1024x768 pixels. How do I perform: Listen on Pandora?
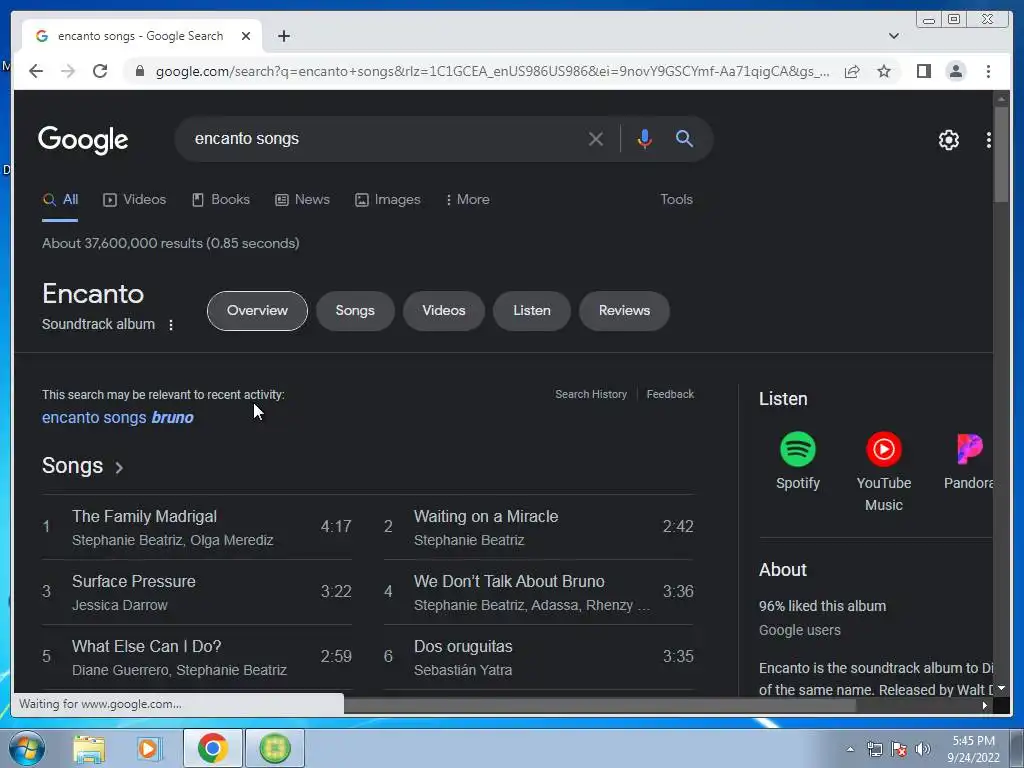[968, 461]
